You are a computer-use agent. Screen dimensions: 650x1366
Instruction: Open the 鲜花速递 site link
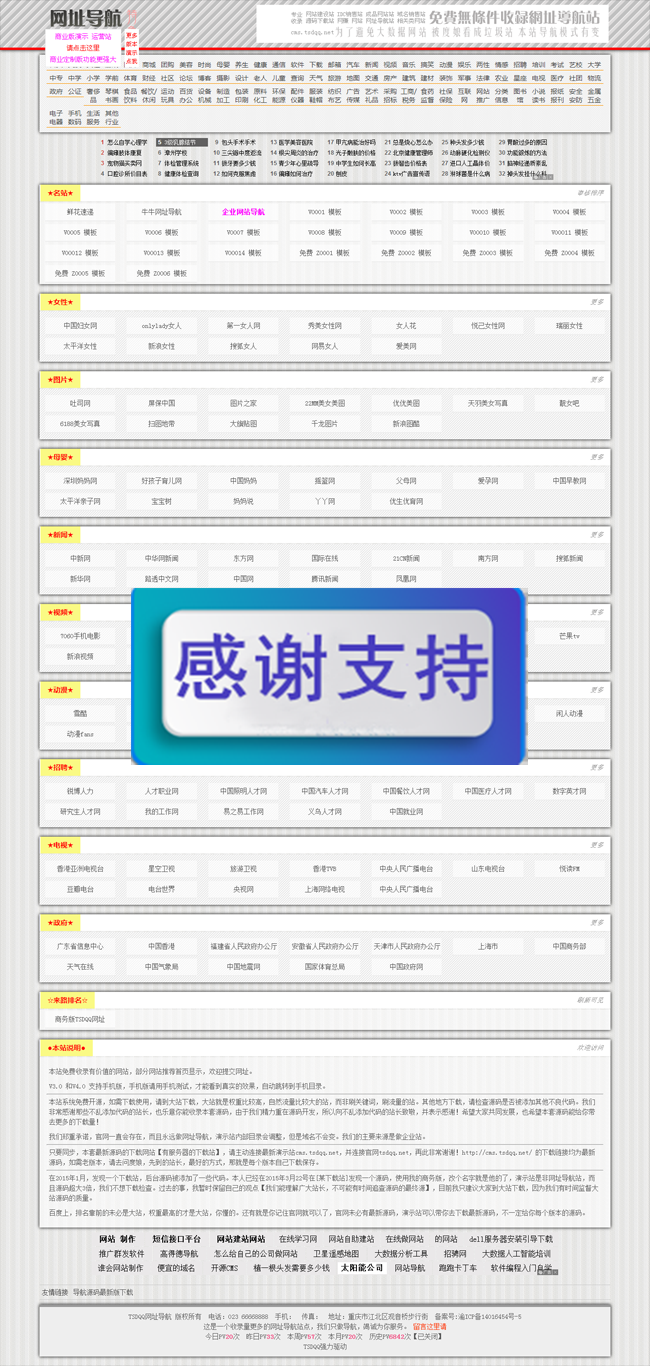click(80, 212)
